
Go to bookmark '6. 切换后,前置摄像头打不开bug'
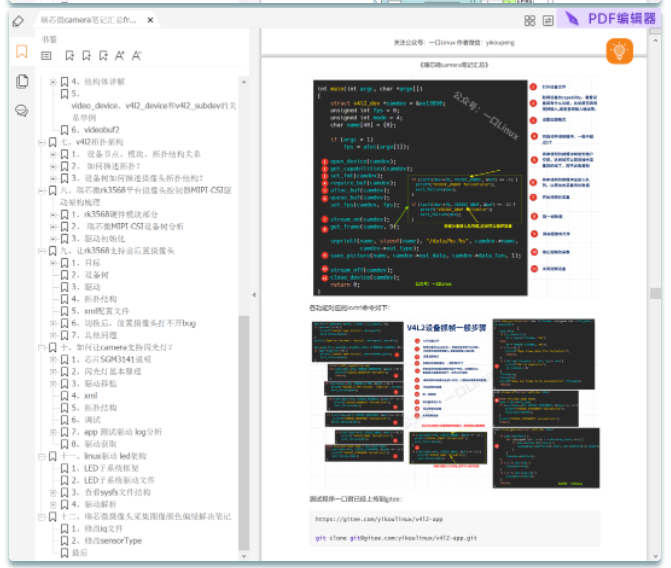134,323
